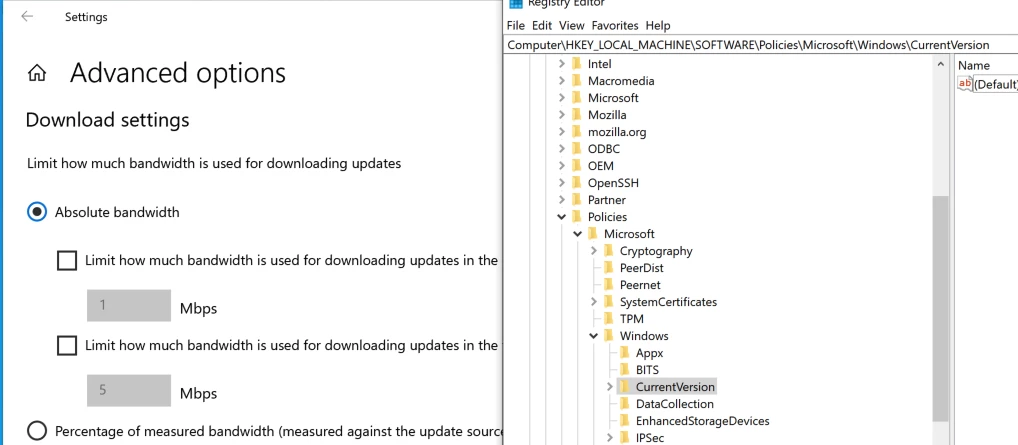This screenshot has height=445, width=1018.
Task: Open the File menu in Registry Editor
Action: (515, 25)
